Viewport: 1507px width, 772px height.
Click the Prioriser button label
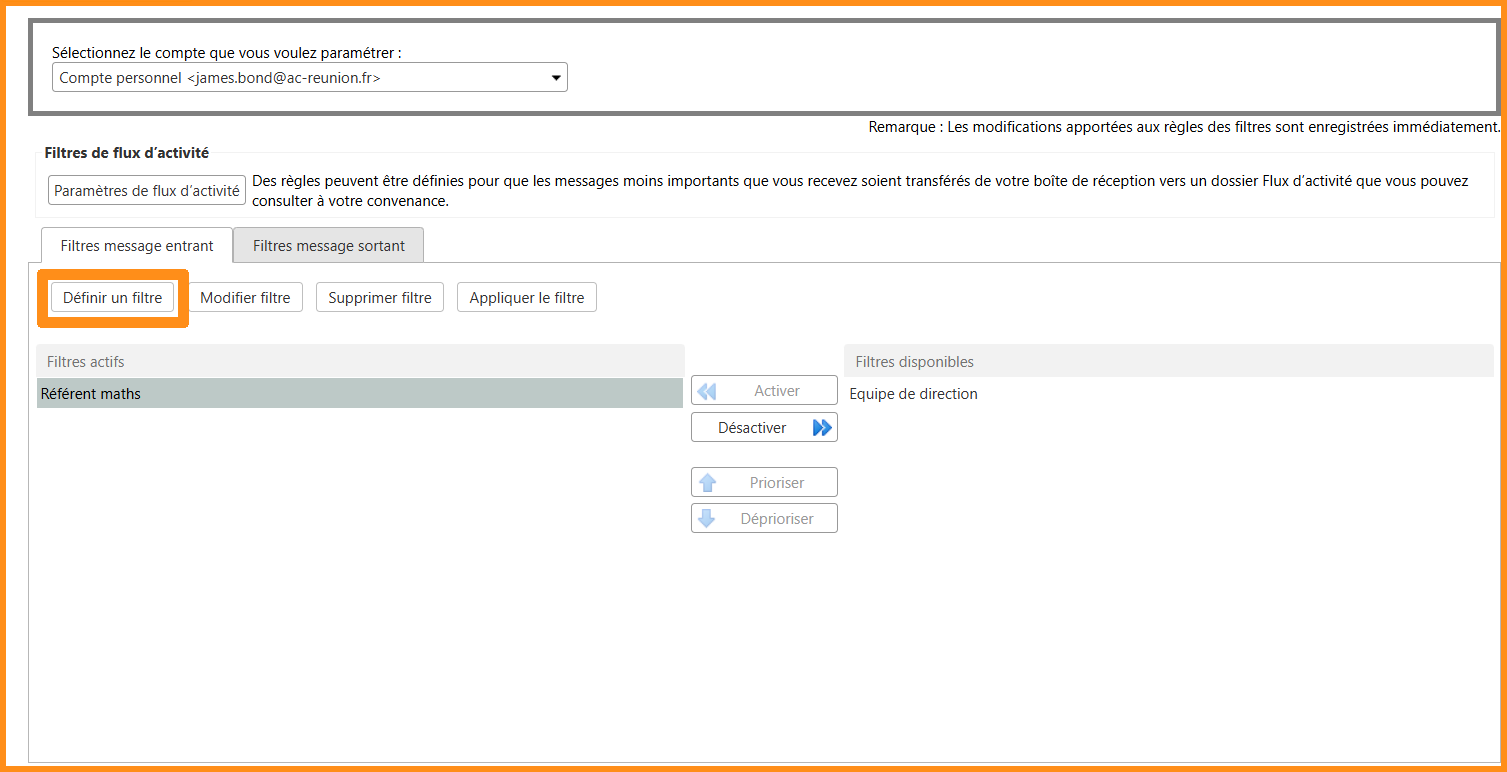pyautogui.click(x=777, y=483)
